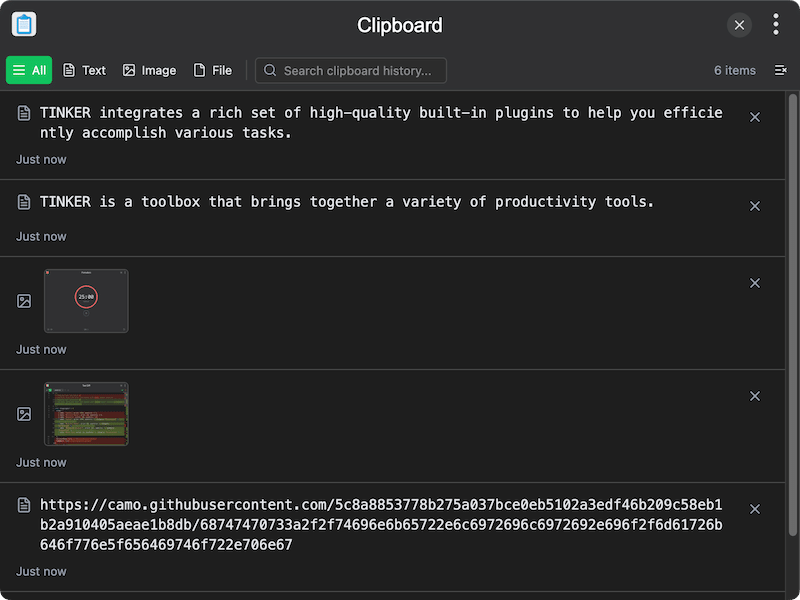Close the Clipboard panel with the X button

pyautogui.click(x=739, y=25)
